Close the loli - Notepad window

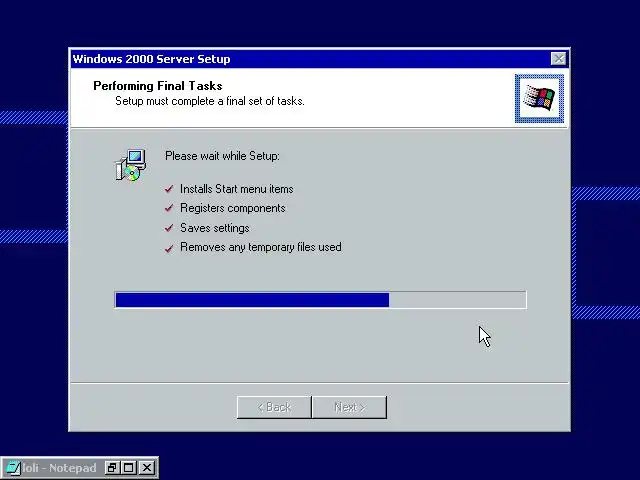tap(147, 468)
